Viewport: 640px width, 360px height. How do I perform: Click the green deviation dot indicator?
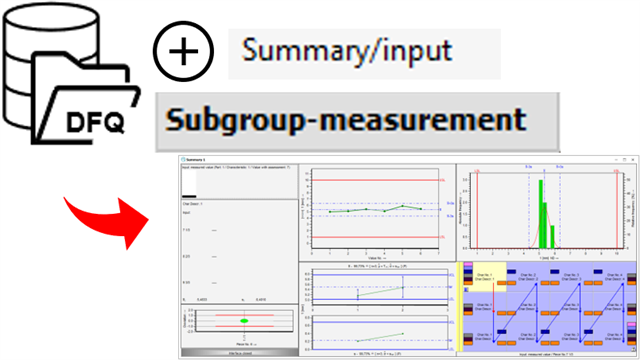coord(244,321)
